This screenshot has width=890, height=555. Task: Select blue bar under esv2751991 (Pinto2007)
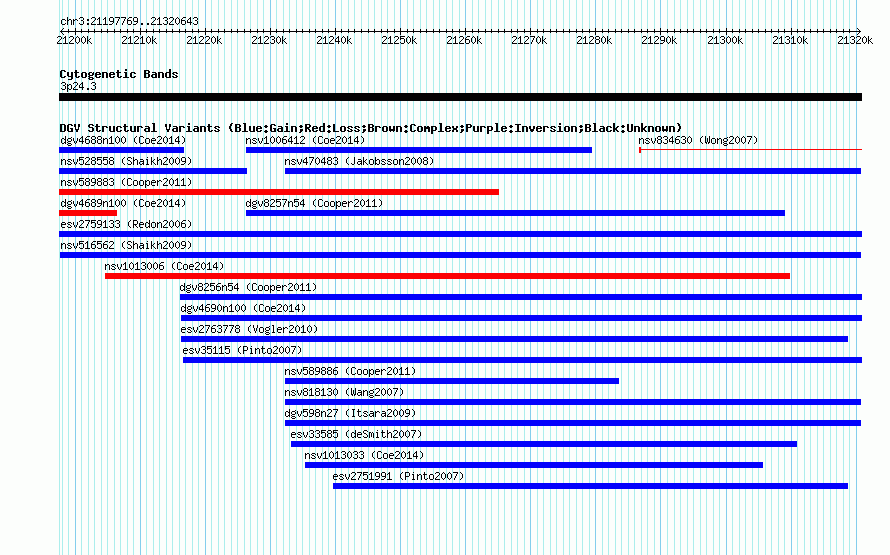coord(590,486)
